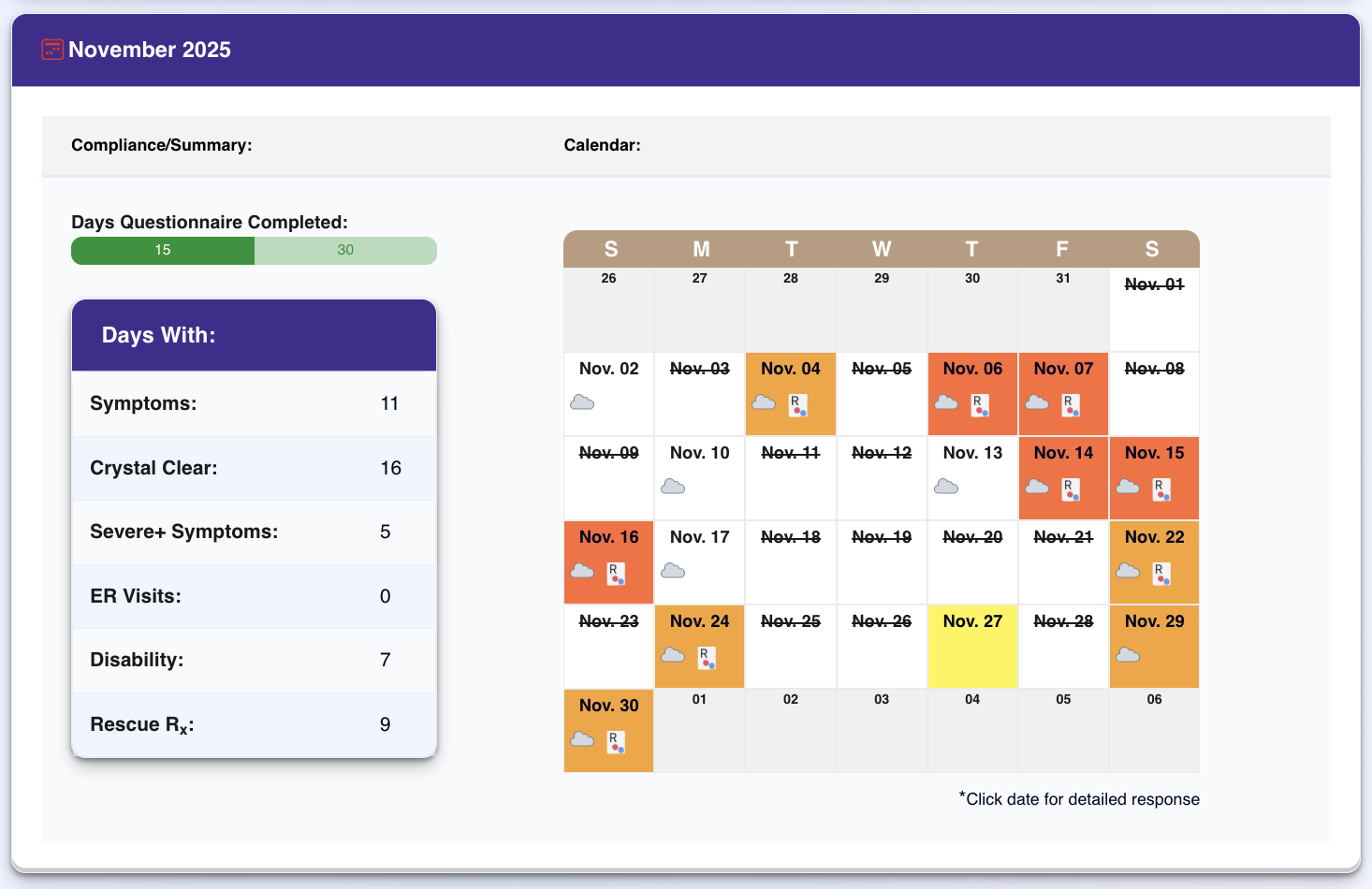Click the rescue Rx icon on Nov. 06
The image size is (1372, 889).
pyautogui.click(x=980, y=405)
